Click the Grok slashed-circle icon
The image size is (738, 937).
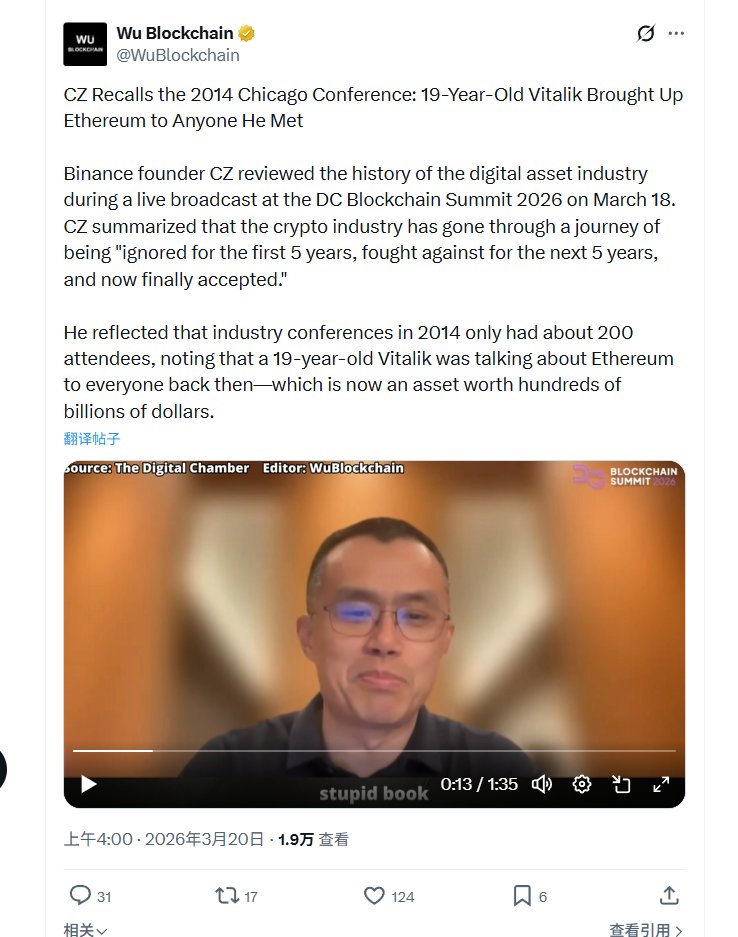(x=646, y=33)
